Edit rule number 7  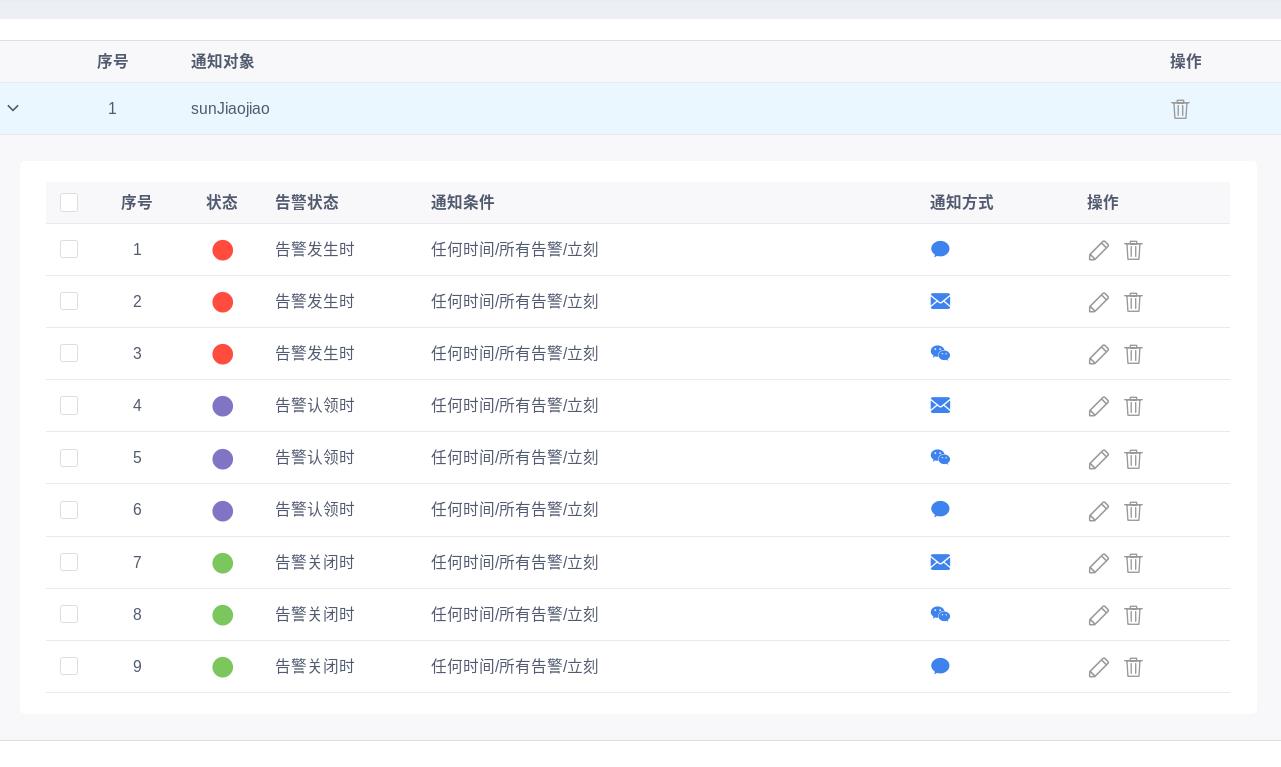pyautogui.click(x=1098, y=563)
